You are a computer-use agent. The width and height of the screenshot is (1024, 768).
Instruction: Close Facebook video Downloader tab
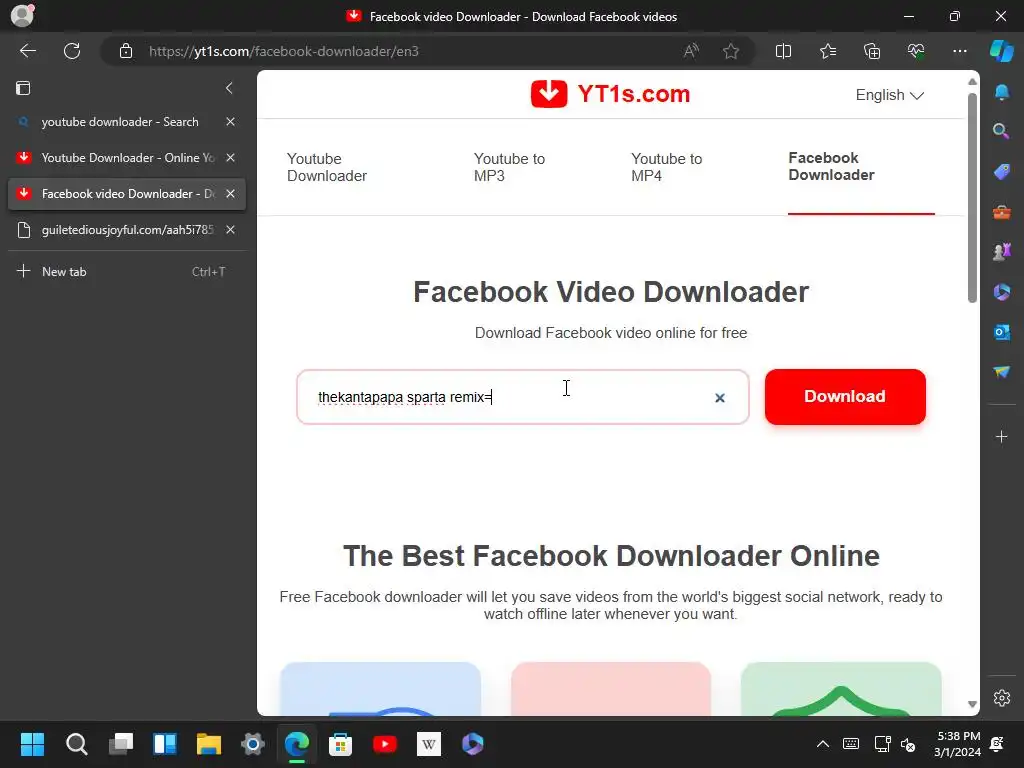point(231,193)
